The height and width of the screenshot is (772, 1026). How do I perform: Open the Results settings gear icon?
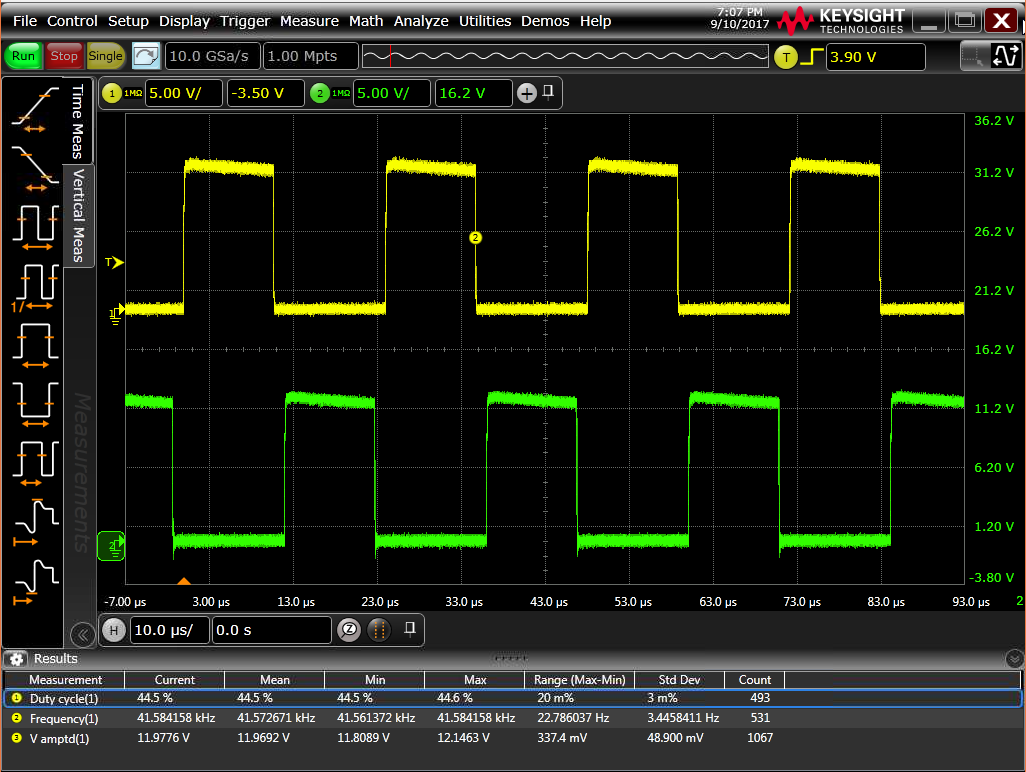(17, 659)
